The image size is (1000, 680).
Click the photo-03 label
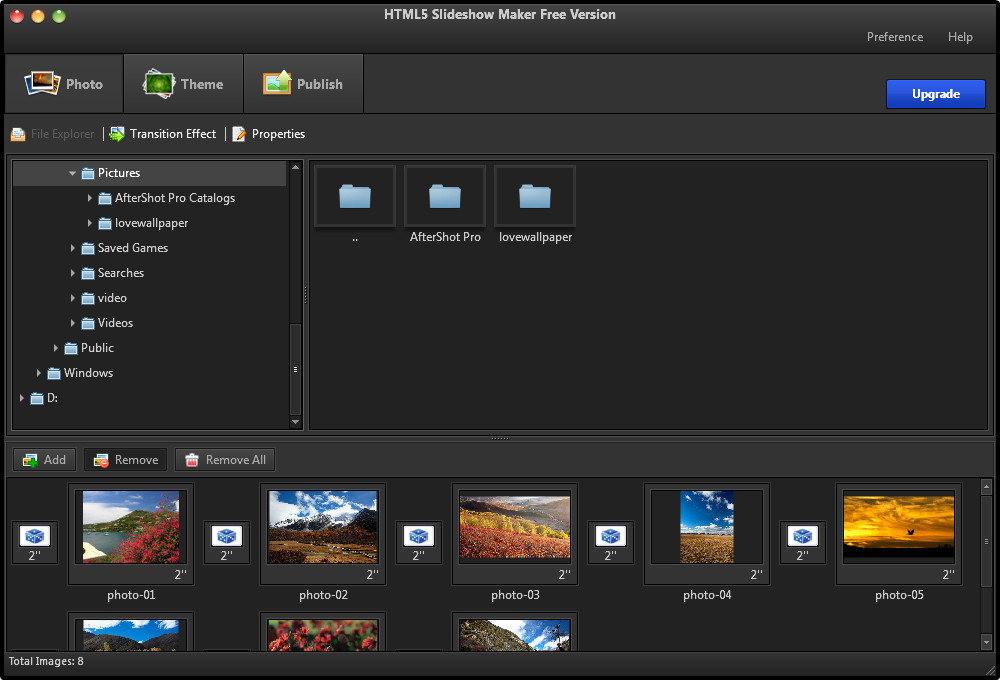(x=515, y=595)
